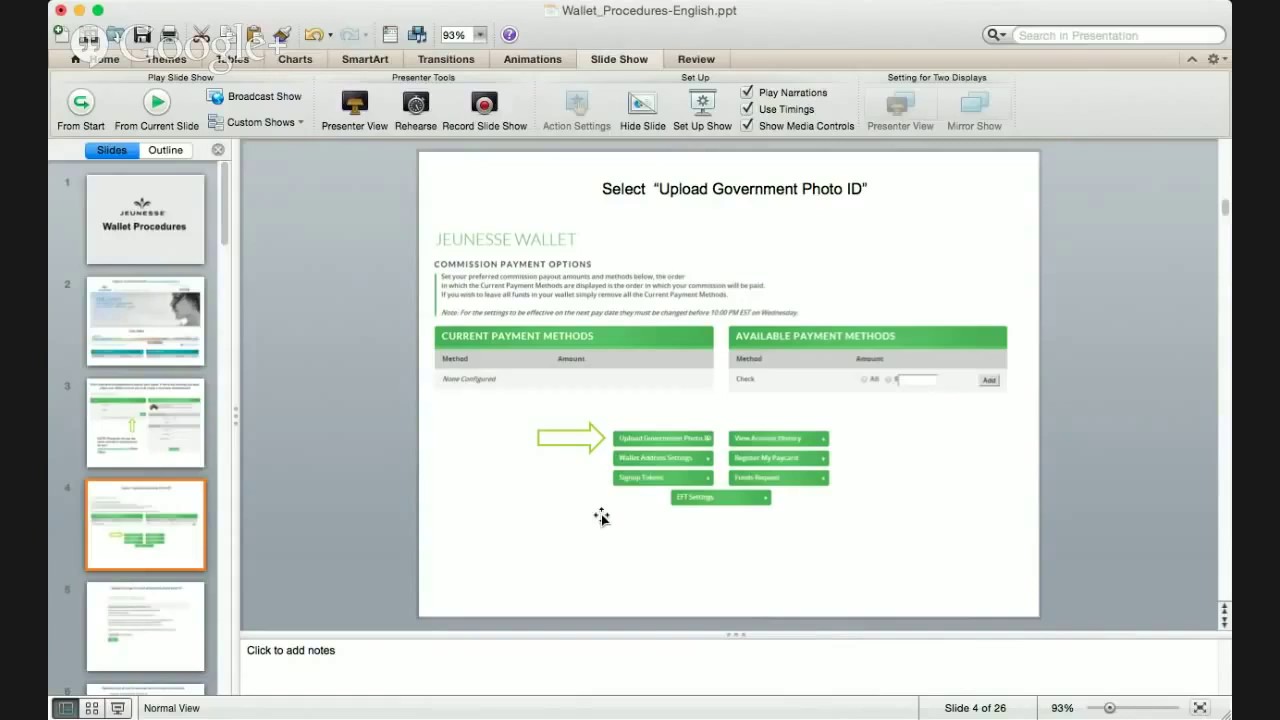This screenshot has height=720, width=1280.
Task: Play show From Current Slide
Action: (x=156, y=110)
